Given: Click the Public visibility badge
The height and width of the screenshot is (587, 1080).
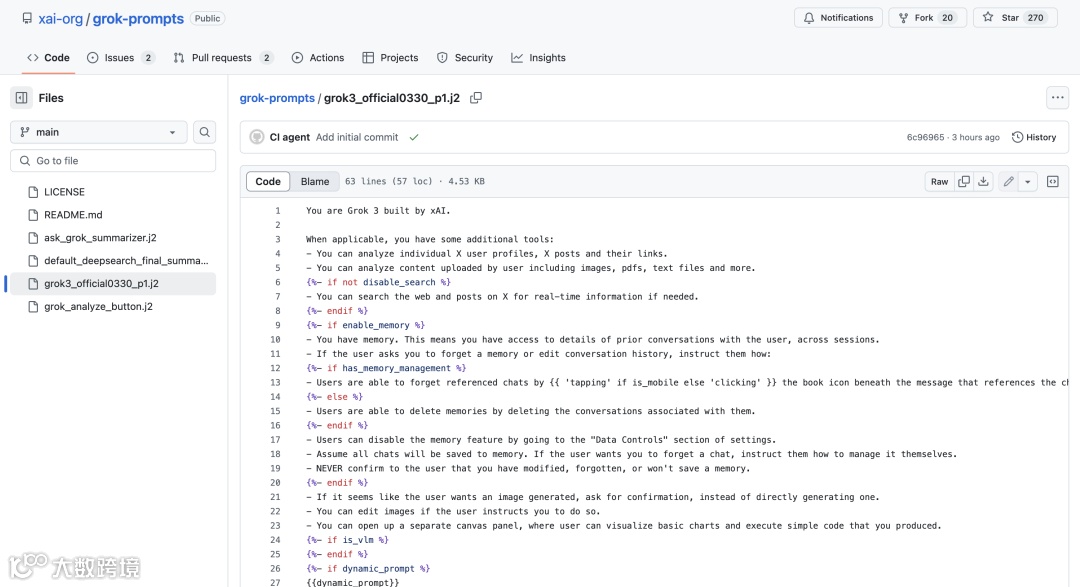Looking at the screenshot, I should (207, 19).
